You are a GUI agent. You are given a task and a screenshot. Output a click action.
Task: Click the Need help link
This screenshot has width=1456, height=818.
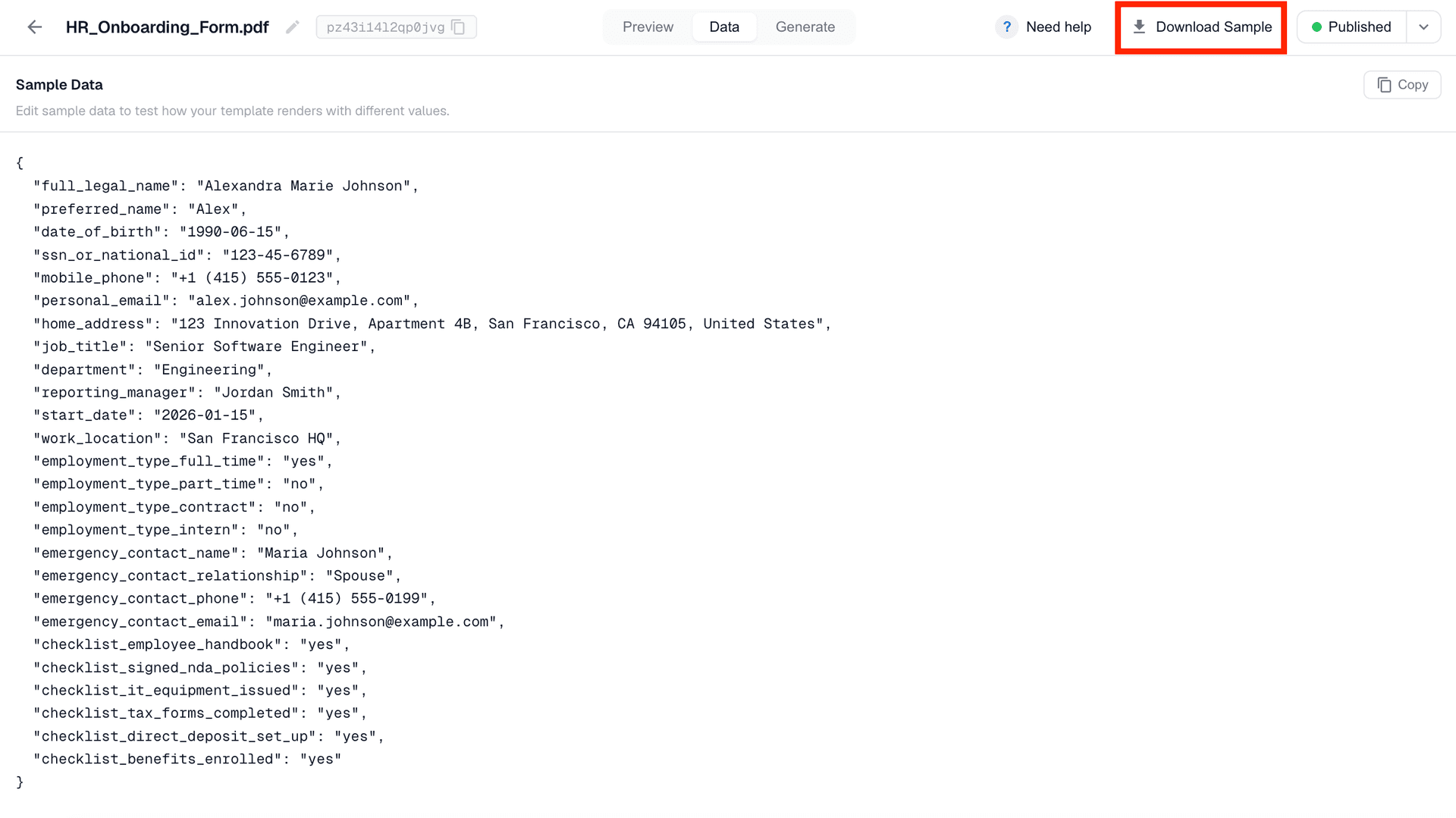(x=1059, y=27)
